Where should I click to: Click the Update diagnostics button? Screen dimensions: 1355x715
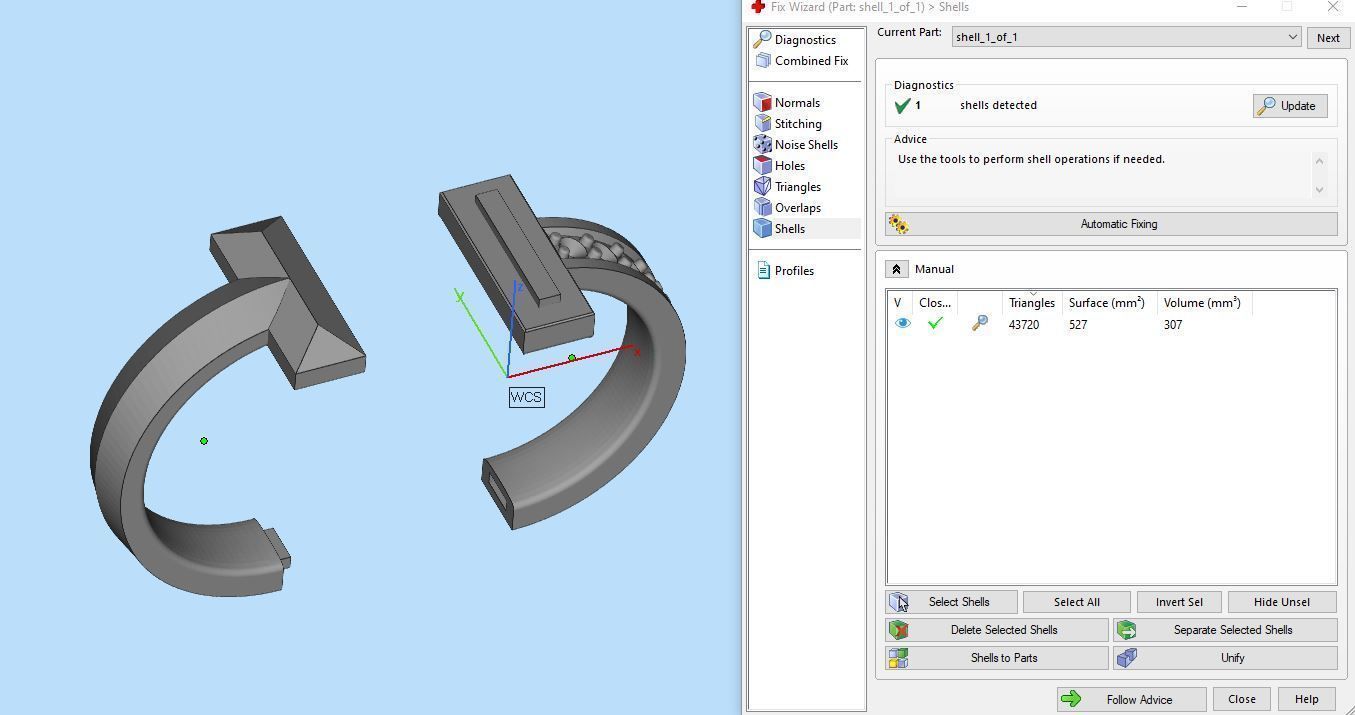[1290, 106]
